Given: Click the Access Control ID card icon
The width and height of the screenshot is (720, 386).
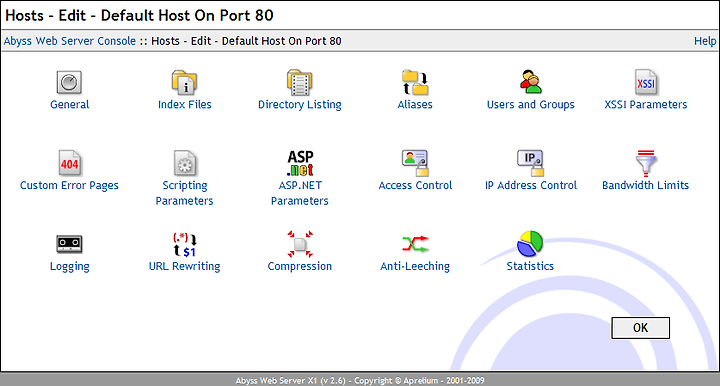Looking at the screenshot, I should (x=415, y=163).
